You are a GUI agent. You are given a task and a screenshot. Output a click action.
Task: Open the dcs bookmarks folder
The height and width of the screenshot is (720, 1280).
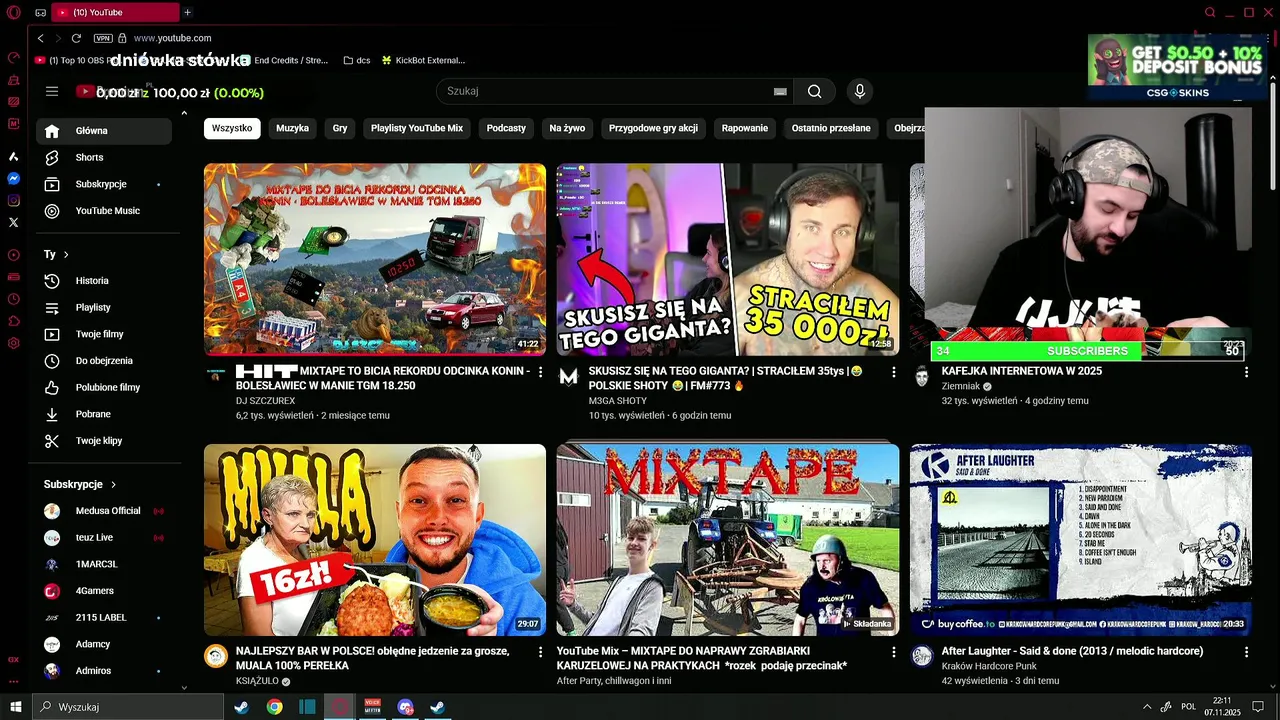[x=356, y=60]
